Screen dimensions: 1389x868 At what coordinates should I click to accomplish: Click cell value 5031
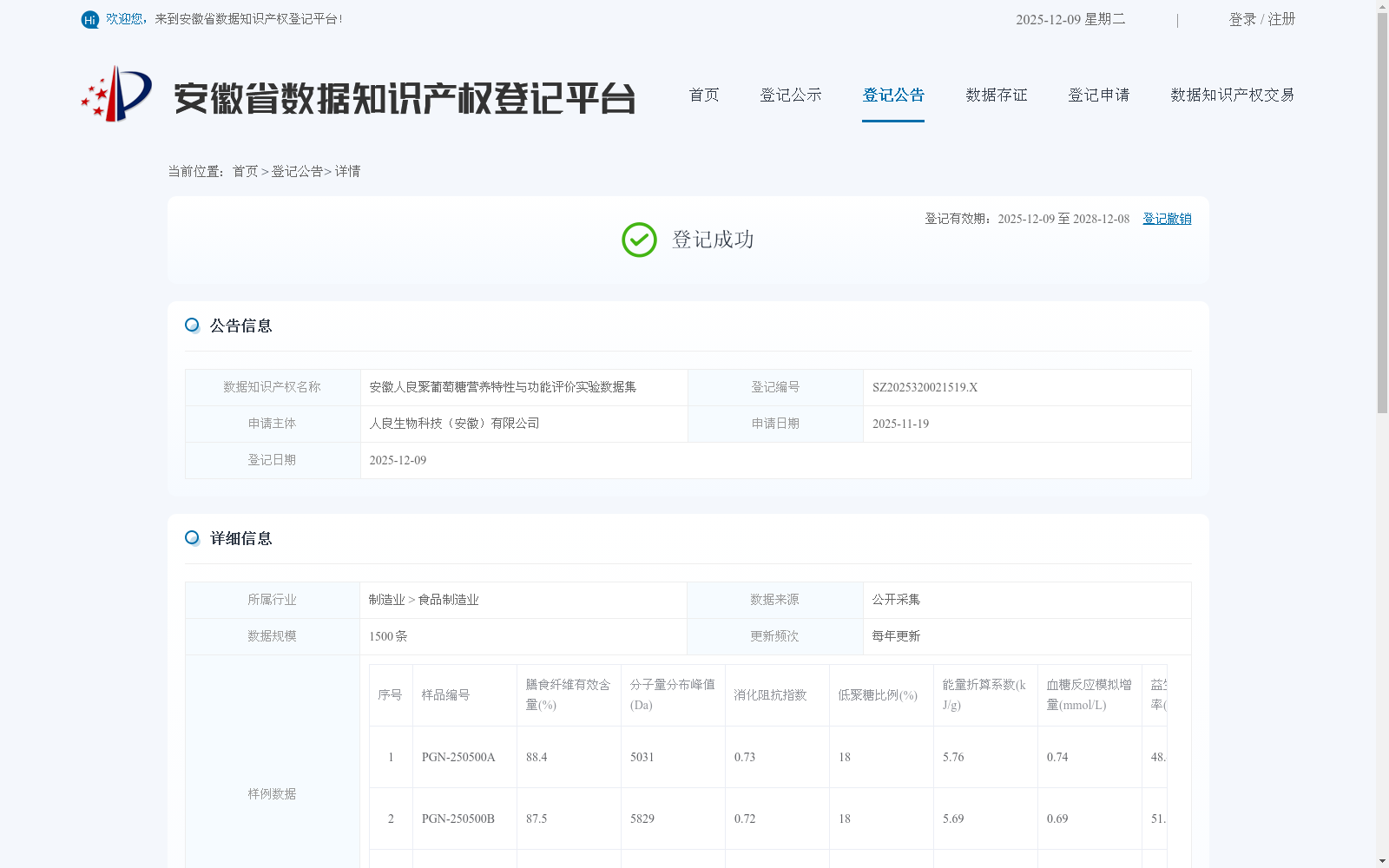(642, 758)
